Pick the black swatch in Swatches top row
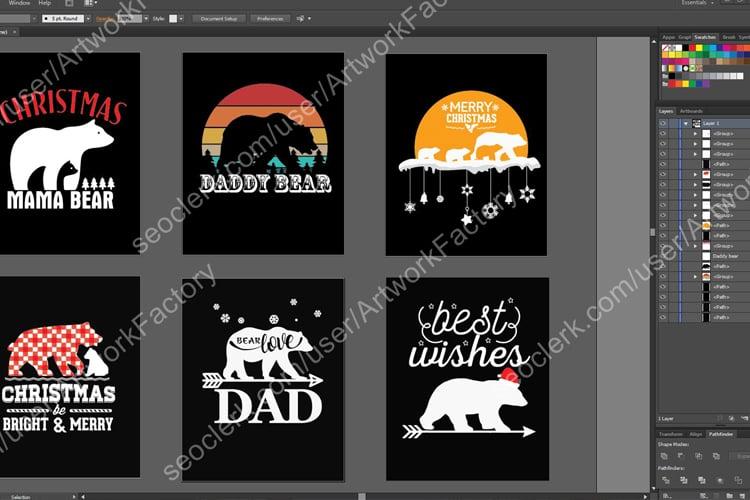 coord(685,48)
